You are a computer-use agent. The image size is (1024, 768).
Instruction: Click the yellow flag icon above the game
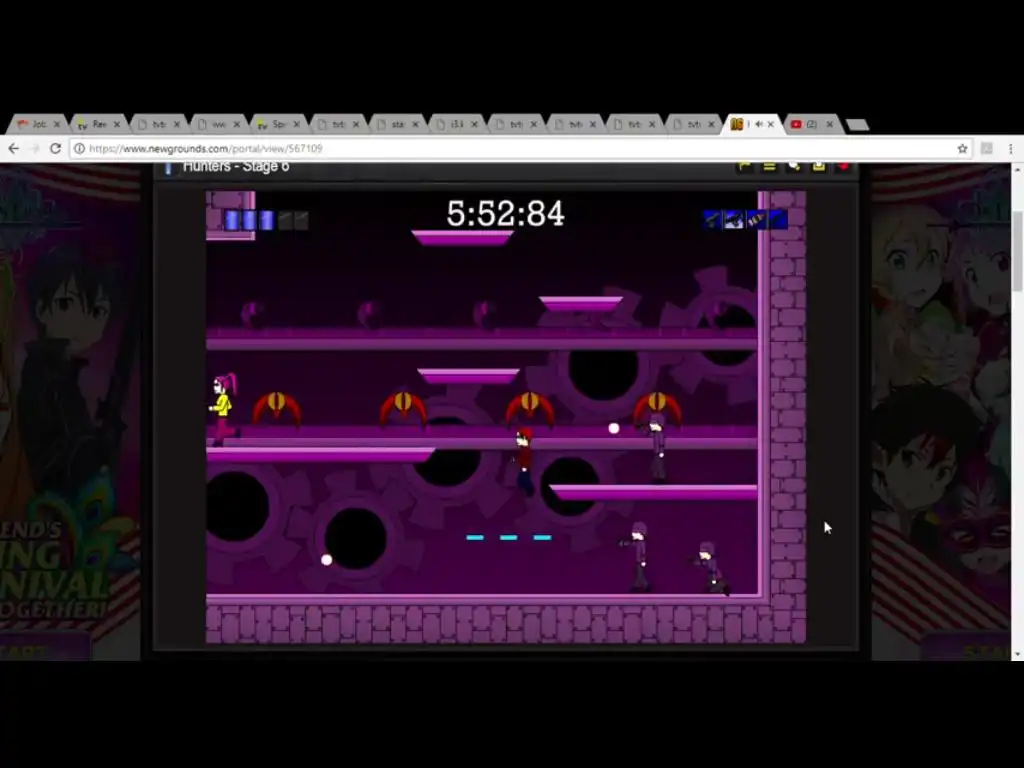pyautogui.click(x=744, y=167)
